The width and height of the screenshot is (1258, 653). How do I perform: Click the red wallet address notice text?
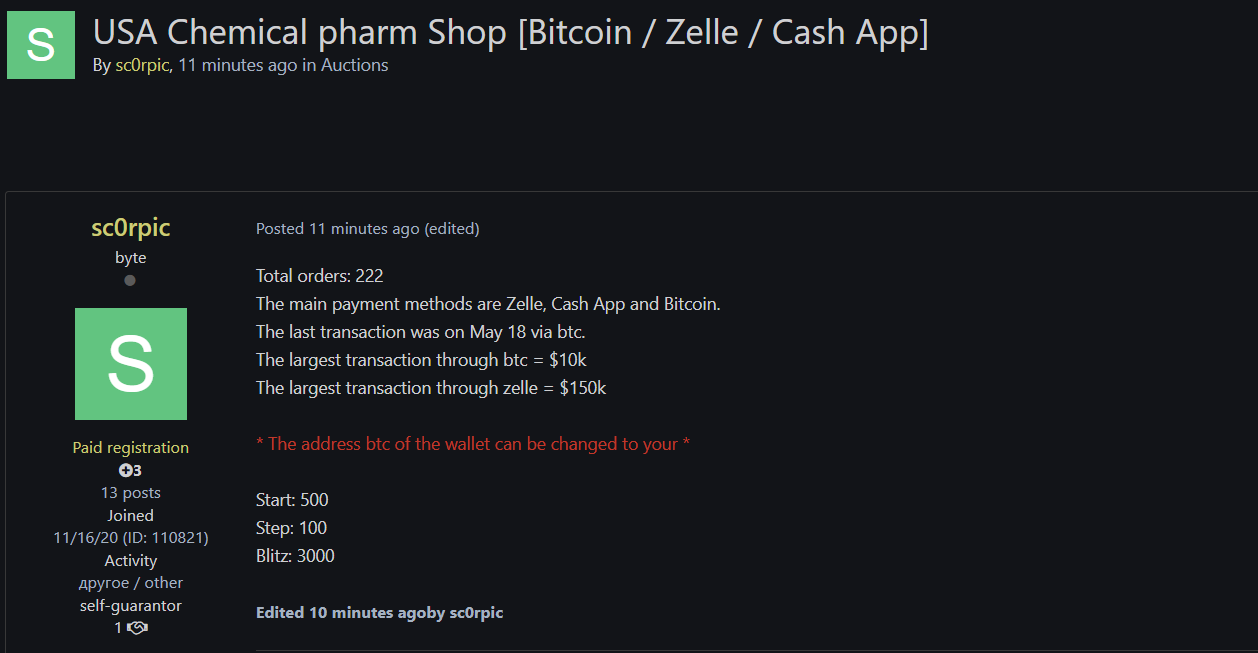point(473,444)
